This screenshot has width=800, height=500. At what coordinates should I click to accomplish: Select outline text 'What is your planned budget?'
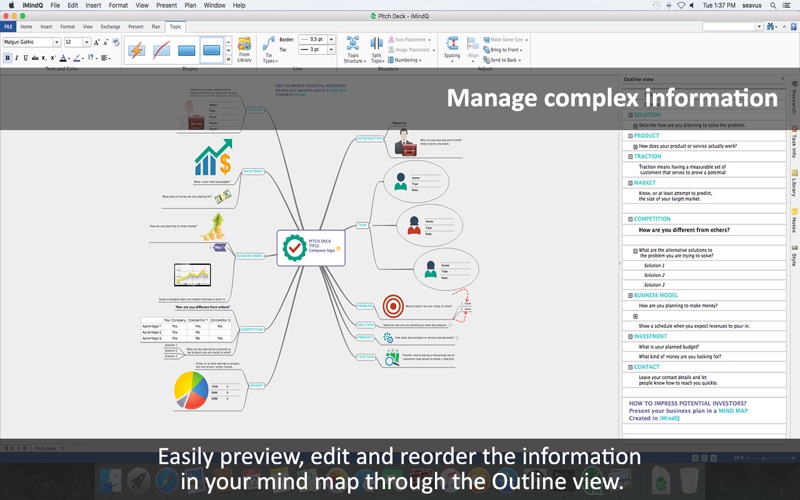coord(668,347)
